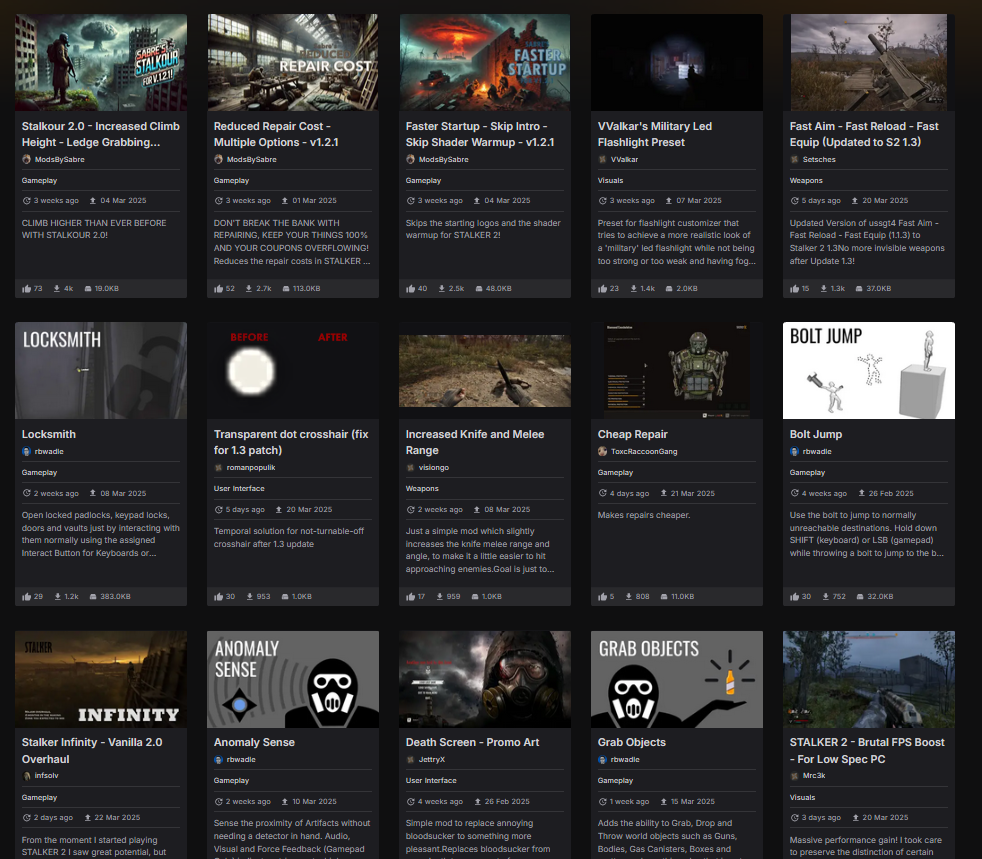982x859 pixels.
Task: Open STALKER 2 - Brutal FPS Boost title
Action: (x=867, y=750)
